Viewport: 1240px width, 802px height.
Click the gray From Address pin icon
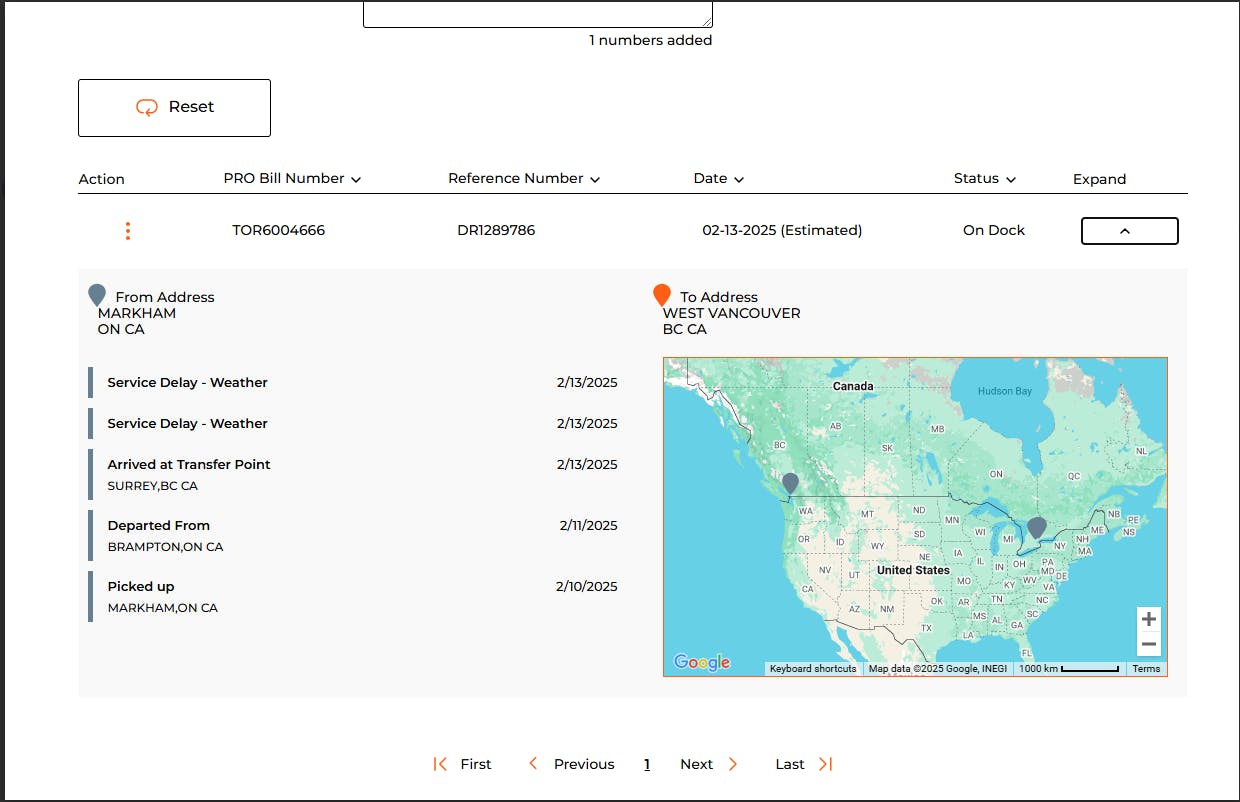[x=97, y=295]
